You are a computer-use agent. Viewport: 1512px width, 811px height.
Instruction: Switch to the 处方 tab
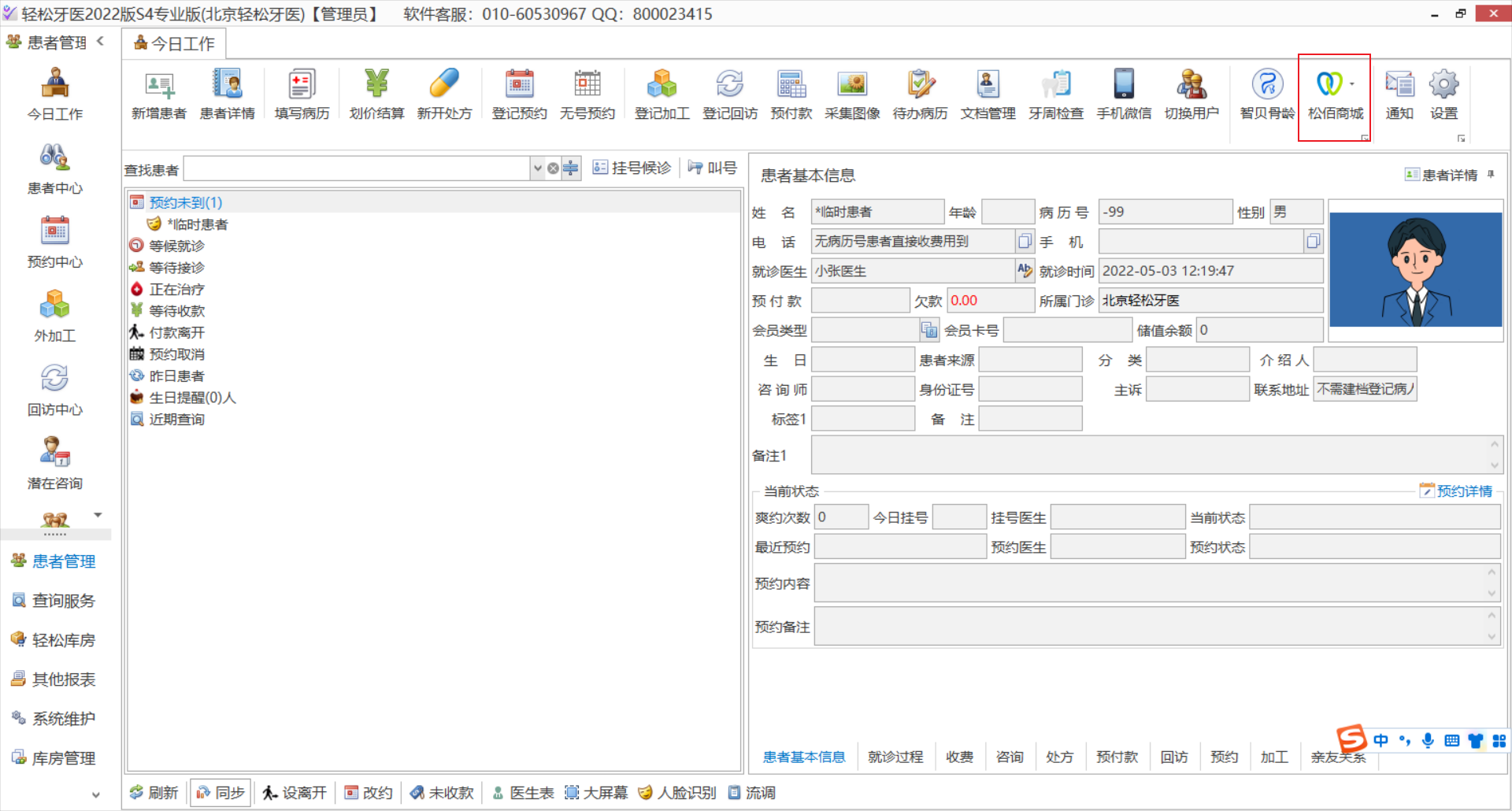pyautogui.click(x=1059, y=757)
